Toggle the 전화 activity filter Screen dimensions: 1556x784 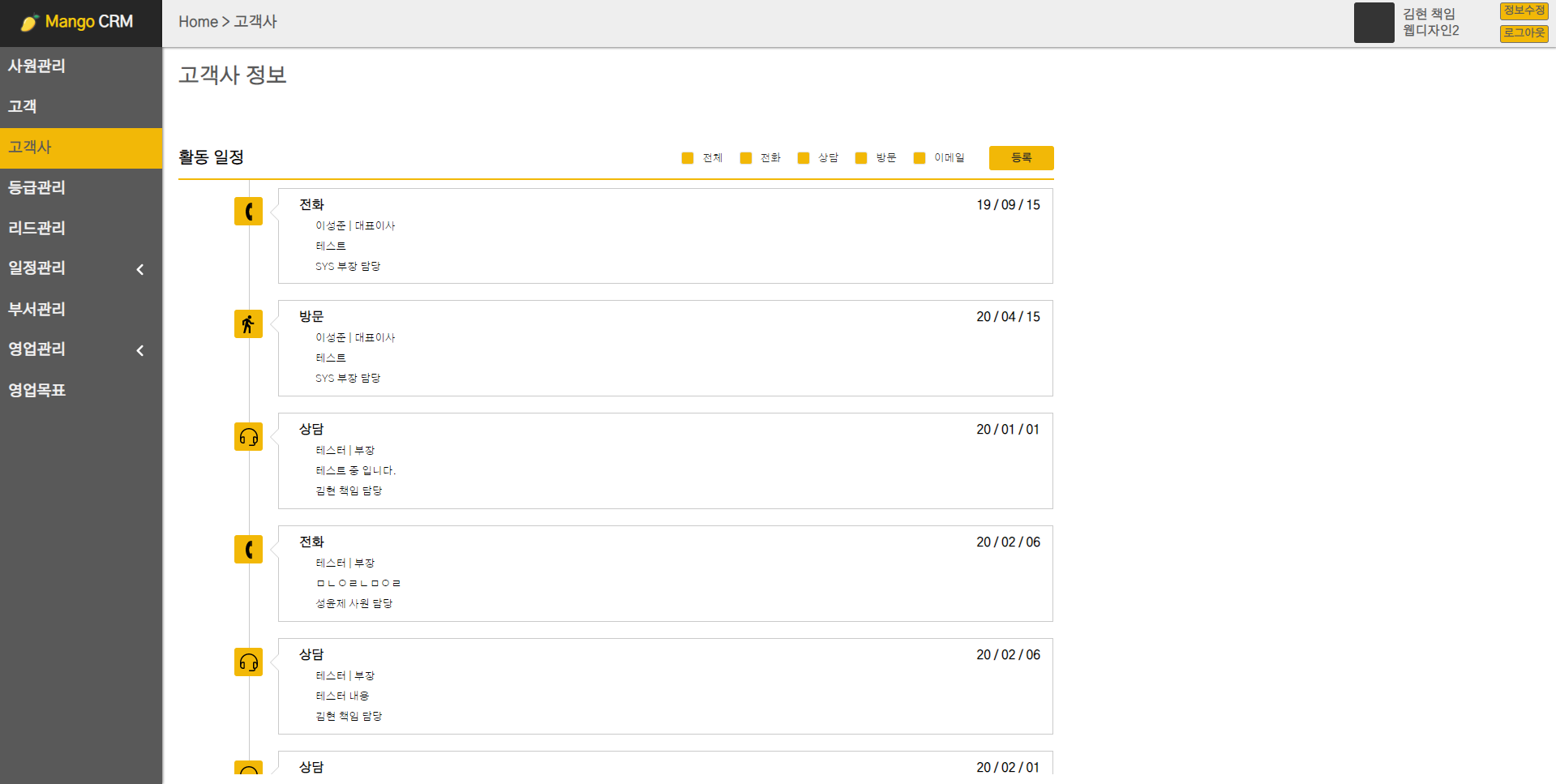click(x=745, y=157)
